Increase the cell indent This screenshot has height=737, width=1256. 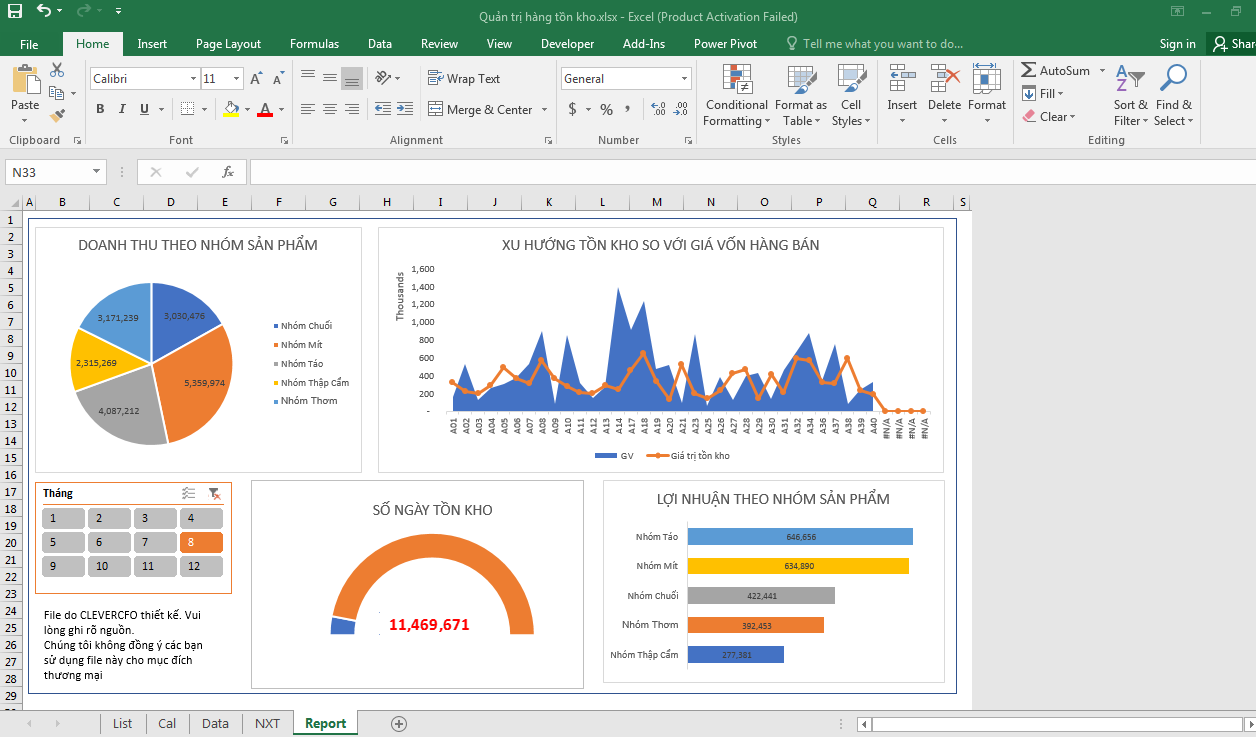click(x=405, y=109)
